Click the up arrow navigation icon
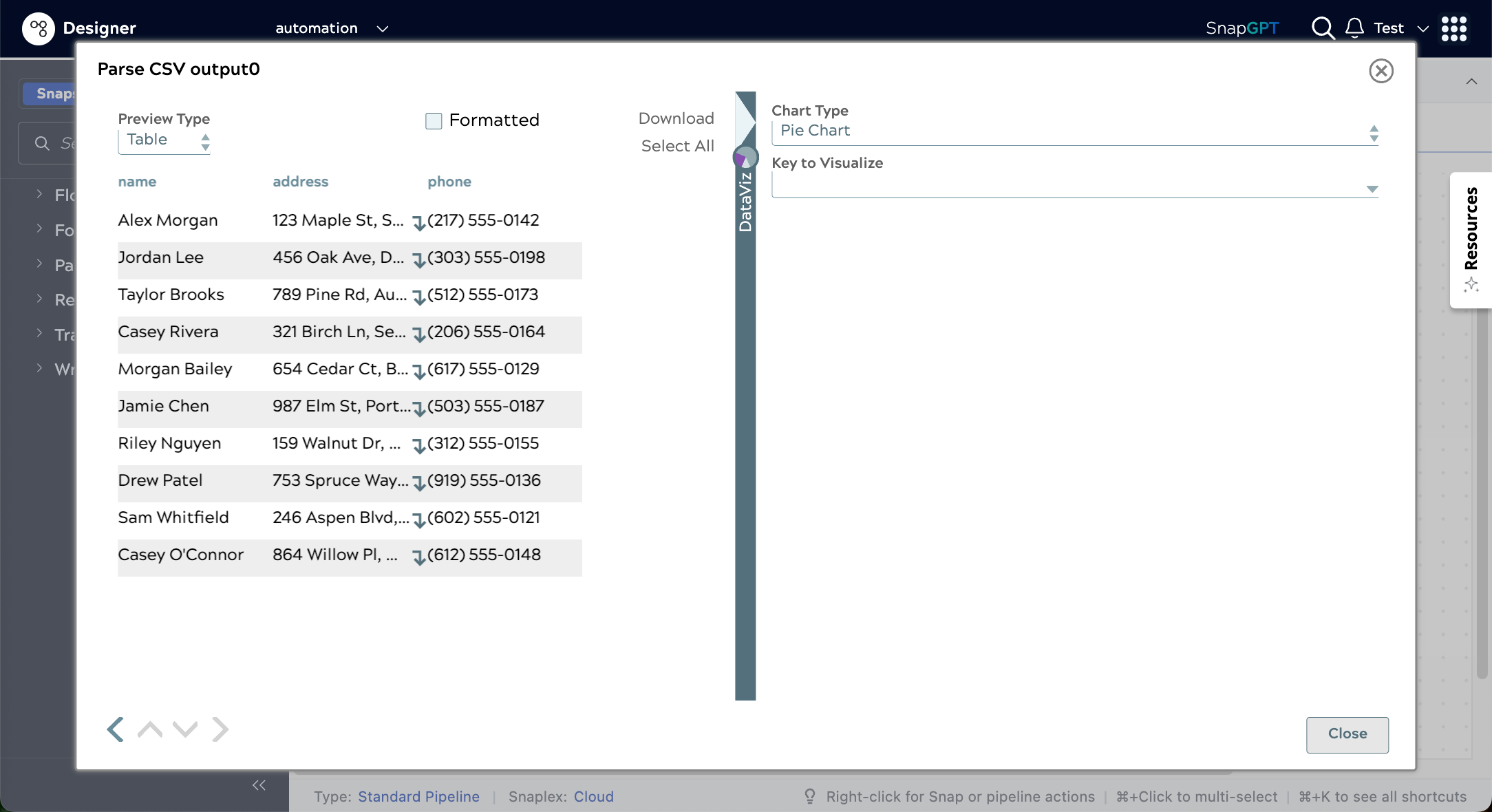This screenshot has width=1492, height=812. click(x=150, y=729)
